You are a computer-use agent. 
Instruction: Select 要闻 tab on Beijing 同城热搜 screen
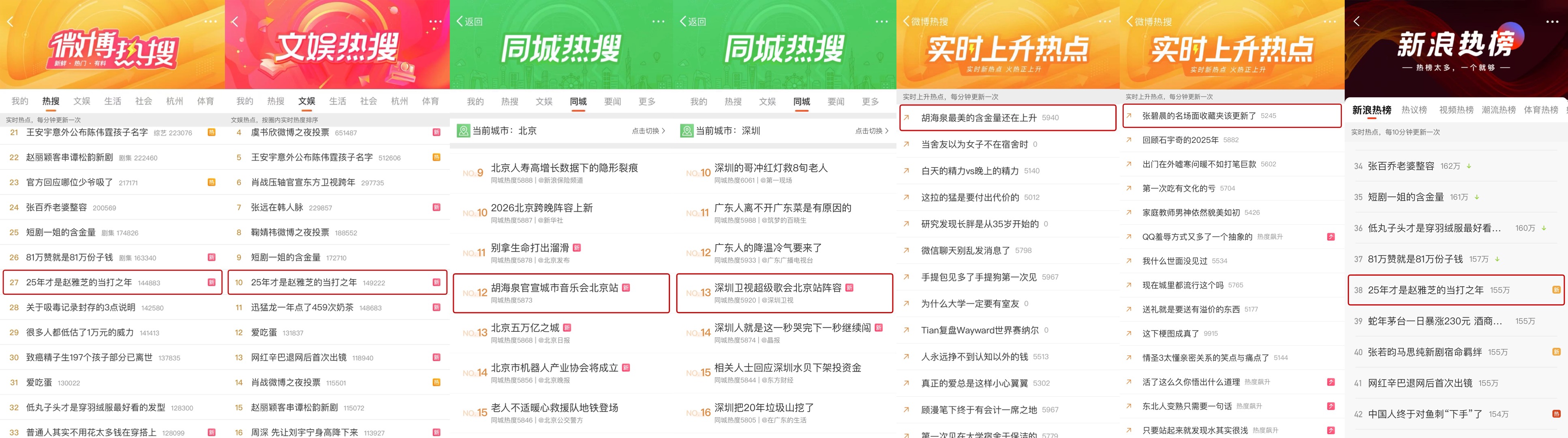(x=612, y=102)
